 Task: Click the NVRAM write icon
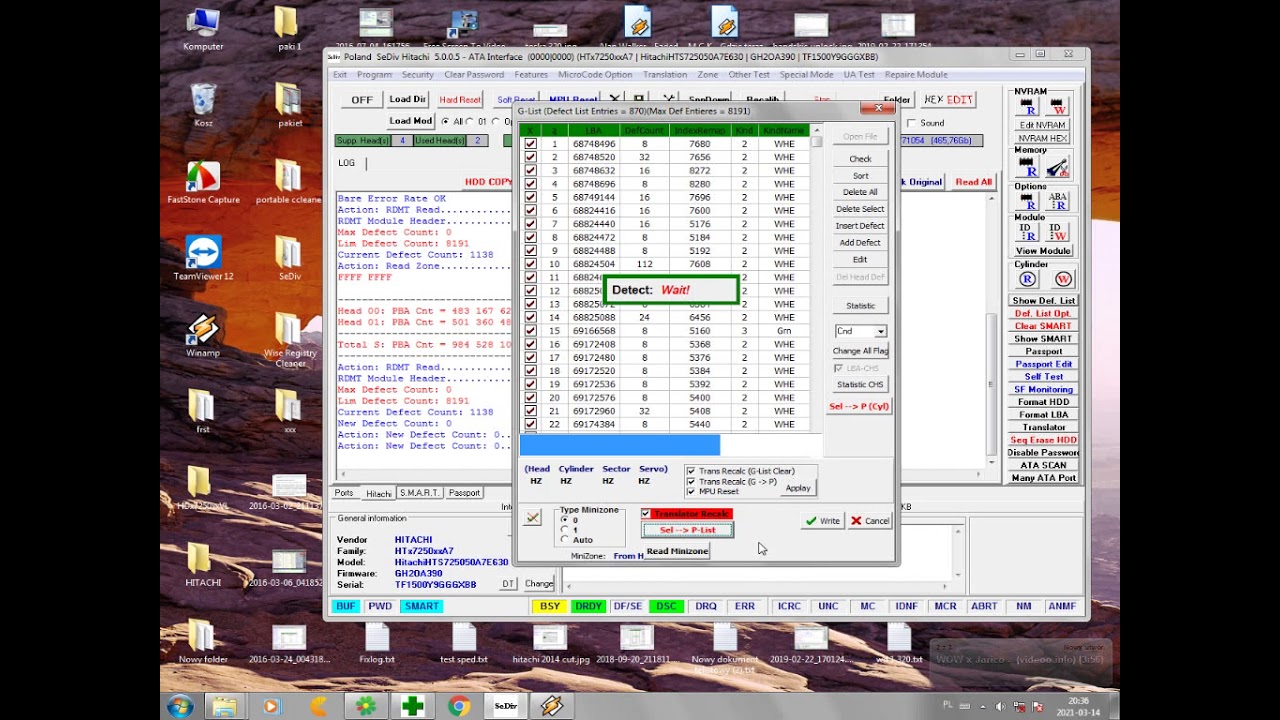pos(1058,107)
